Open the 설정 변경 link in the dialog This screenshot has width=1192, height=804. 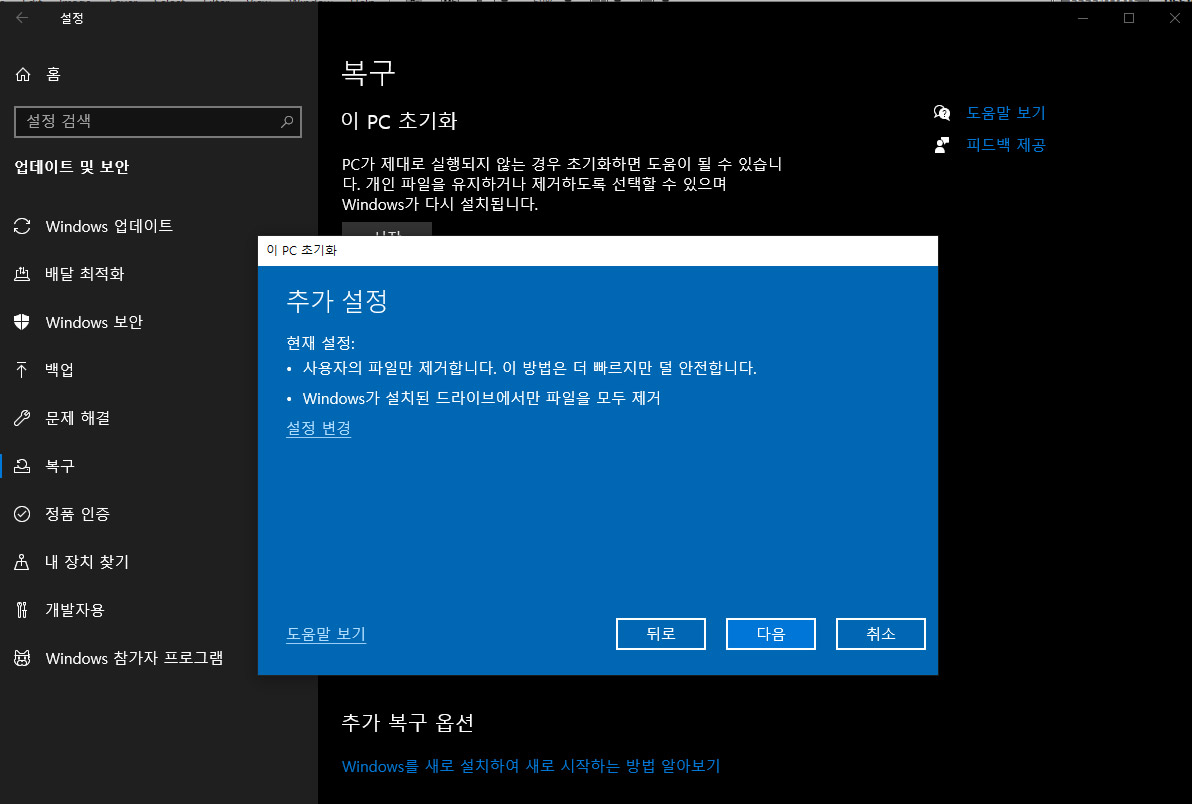click(x=318, y=428)
